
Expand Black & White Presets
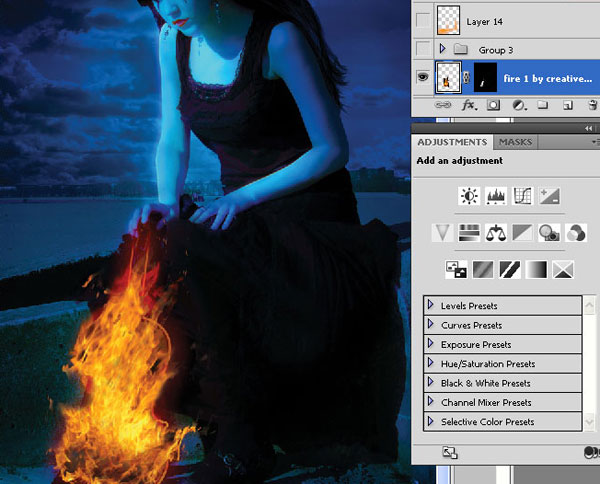click(x=431, y=382)
